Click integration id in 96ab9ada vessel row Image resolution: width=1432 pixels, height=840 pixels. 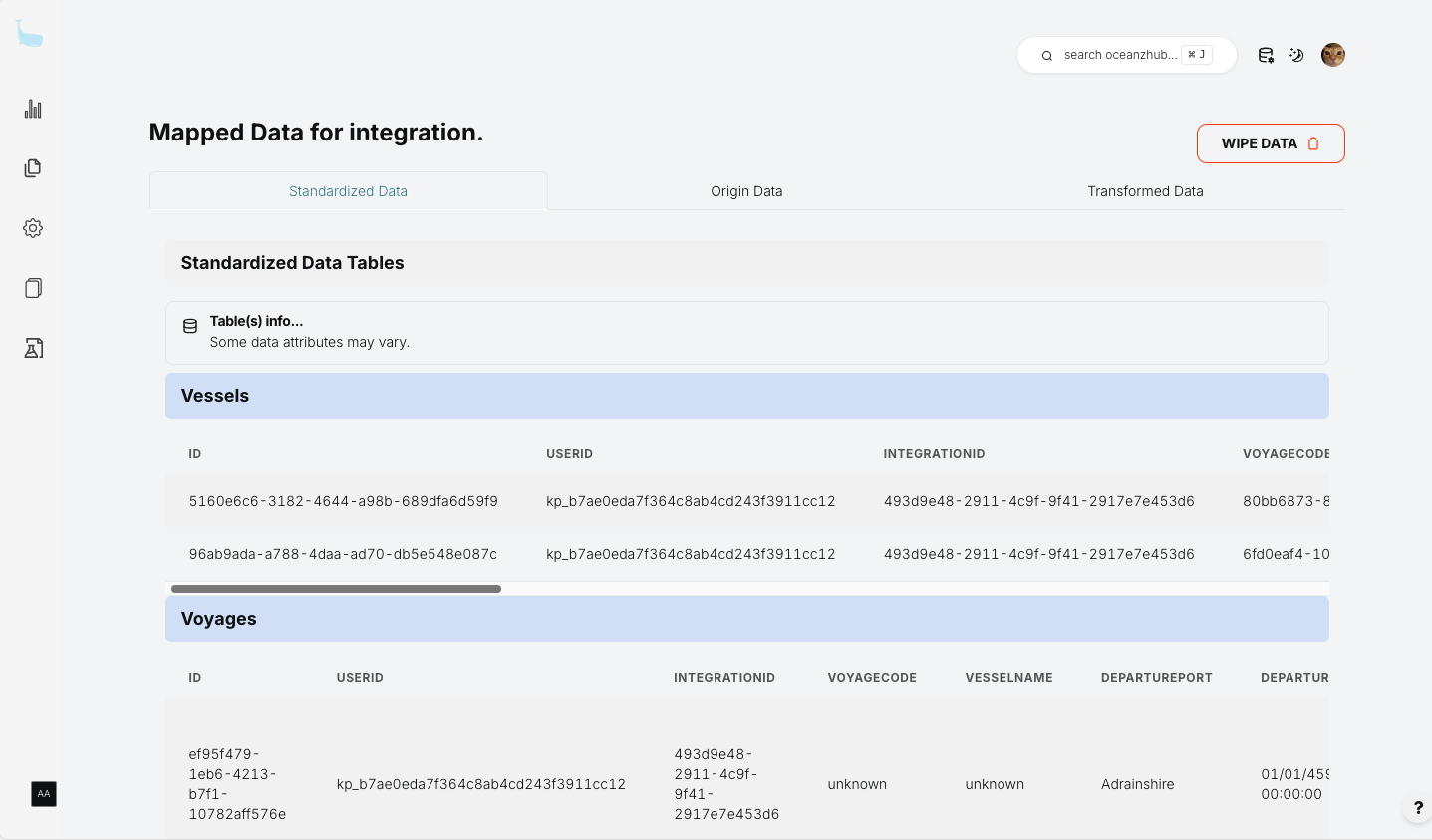(1038, 554)
